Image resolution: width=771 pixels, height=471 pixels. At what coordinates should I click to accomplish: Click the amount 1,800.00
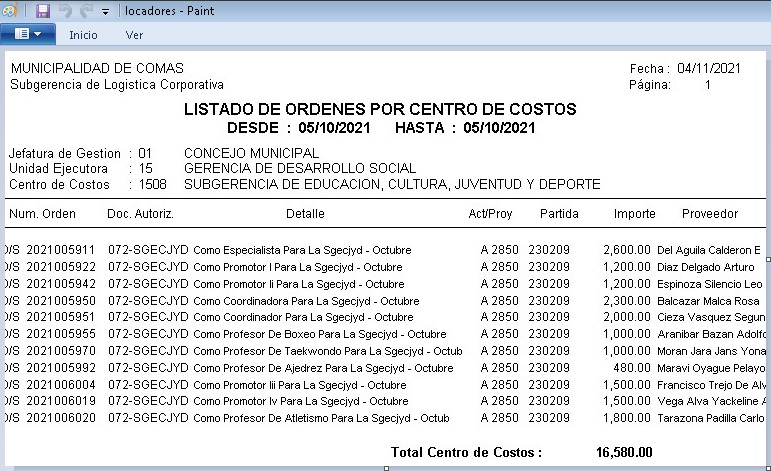tap(627, 418)
